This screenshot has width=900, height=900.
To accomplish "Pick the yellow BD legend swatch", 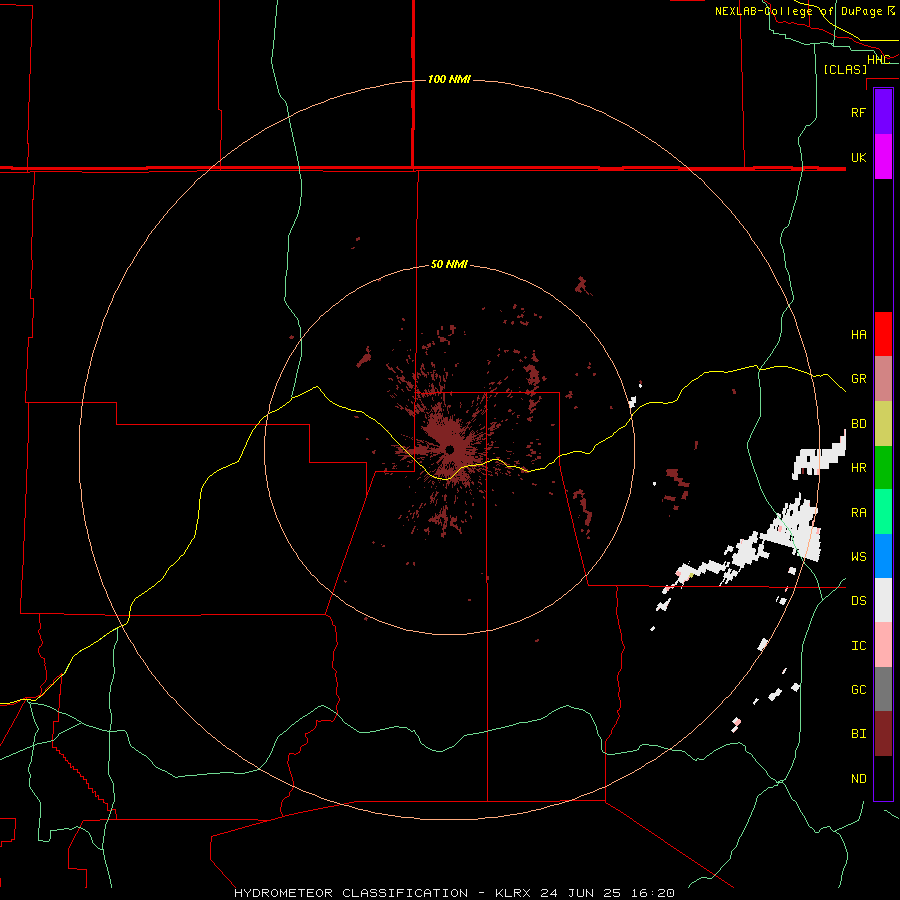I will click(883, 424).
